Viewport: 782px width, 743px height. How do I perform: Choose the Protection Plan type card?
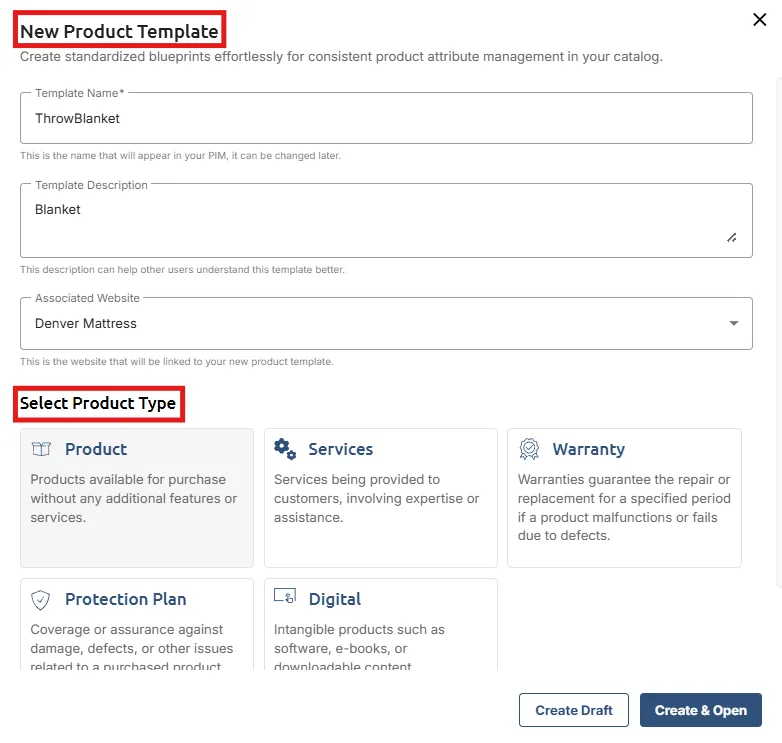click(x=137, y=624)
